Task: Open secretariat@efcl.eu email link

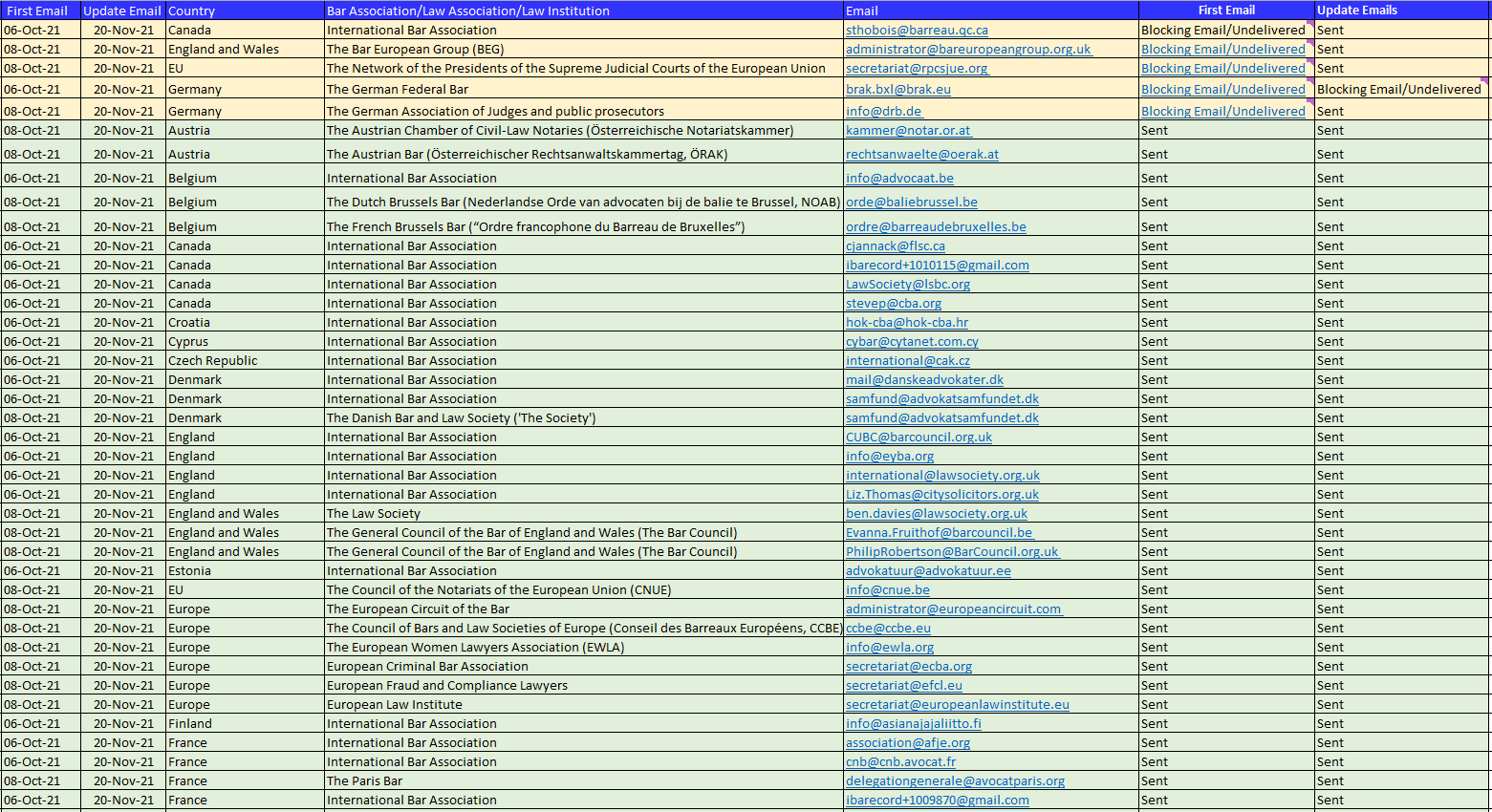Action: tap(904, 686)
